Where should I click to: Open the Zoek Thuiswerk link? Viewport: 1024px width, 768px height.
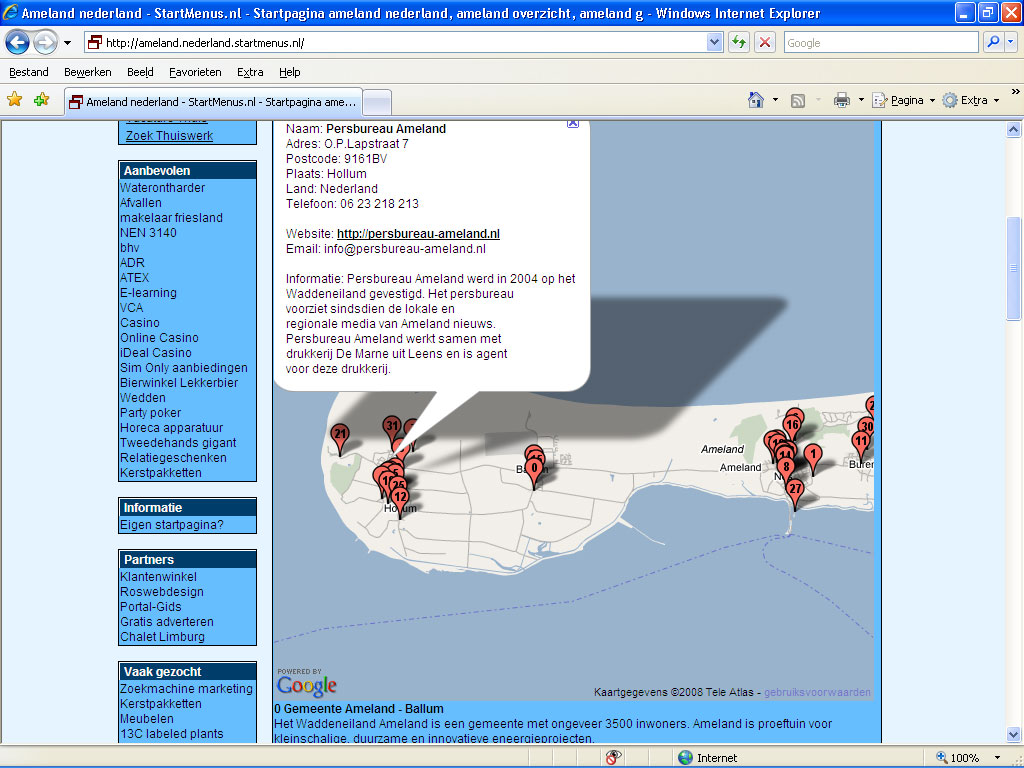click(169, 136)
